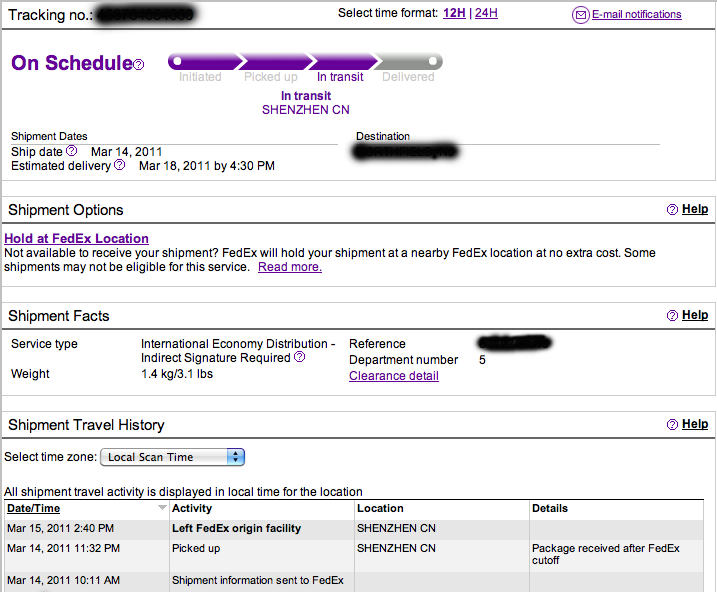Open Help link for Shipment Options
The image size is (717, 592).
695,209
